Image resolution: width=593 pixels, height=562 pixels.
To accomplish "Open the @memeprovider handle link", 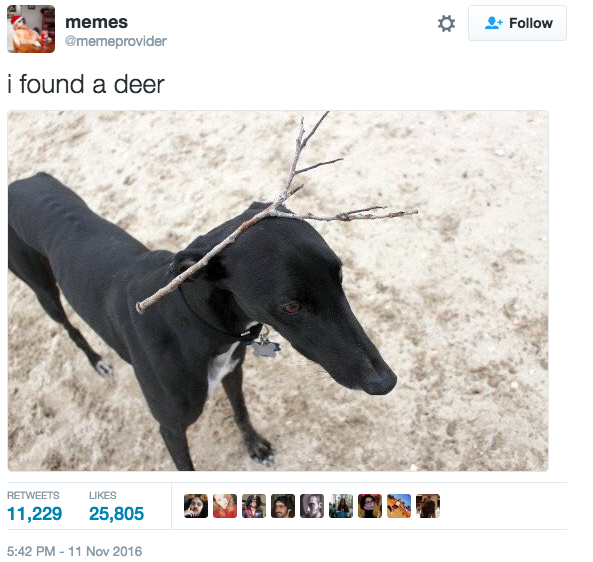I will [x=116, y=41].
